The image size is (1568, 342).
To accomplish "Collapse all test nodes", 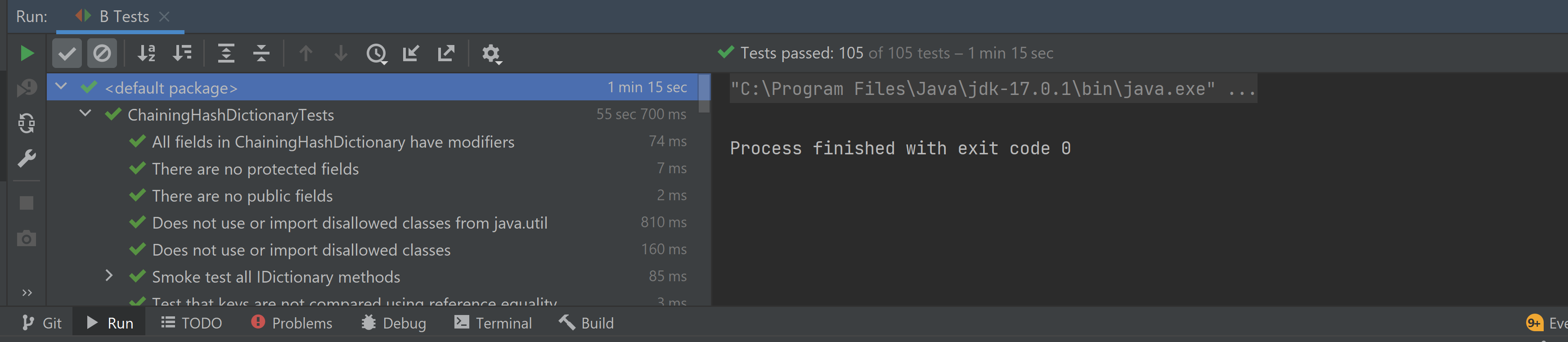I will pos(261,54).
